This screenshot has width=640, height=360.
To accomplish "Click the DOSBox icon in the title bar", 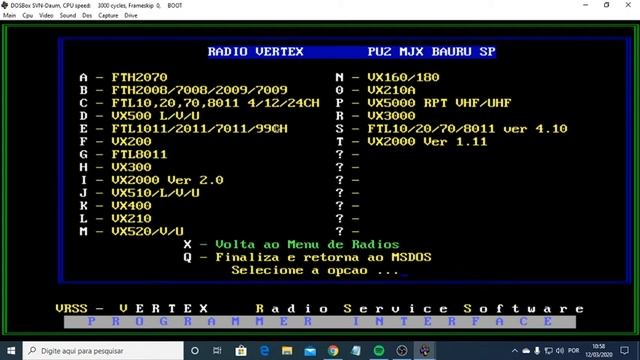I will click(x=4, y=5).
